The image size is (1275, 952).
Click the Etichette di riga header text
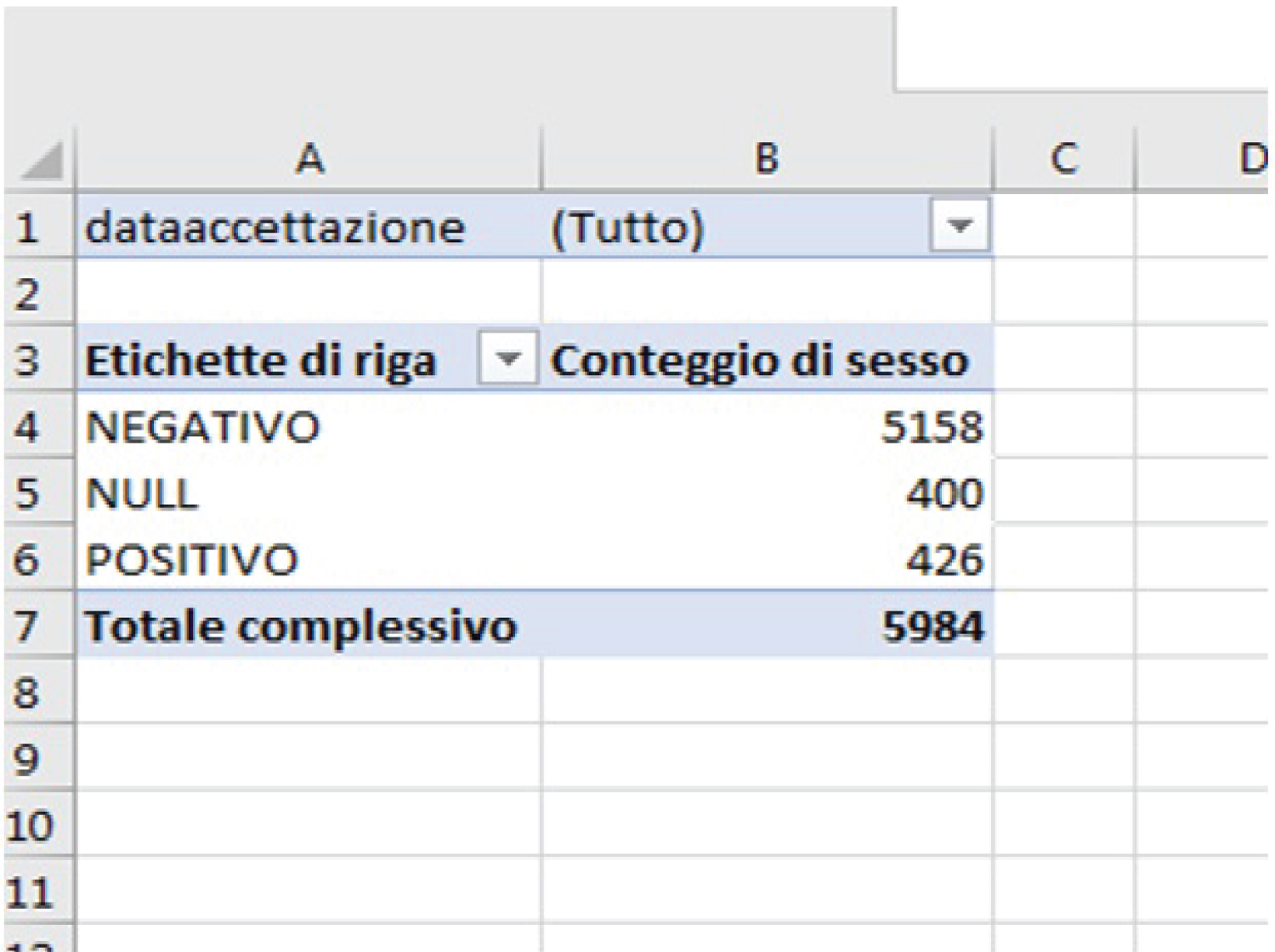click(260, 360)
